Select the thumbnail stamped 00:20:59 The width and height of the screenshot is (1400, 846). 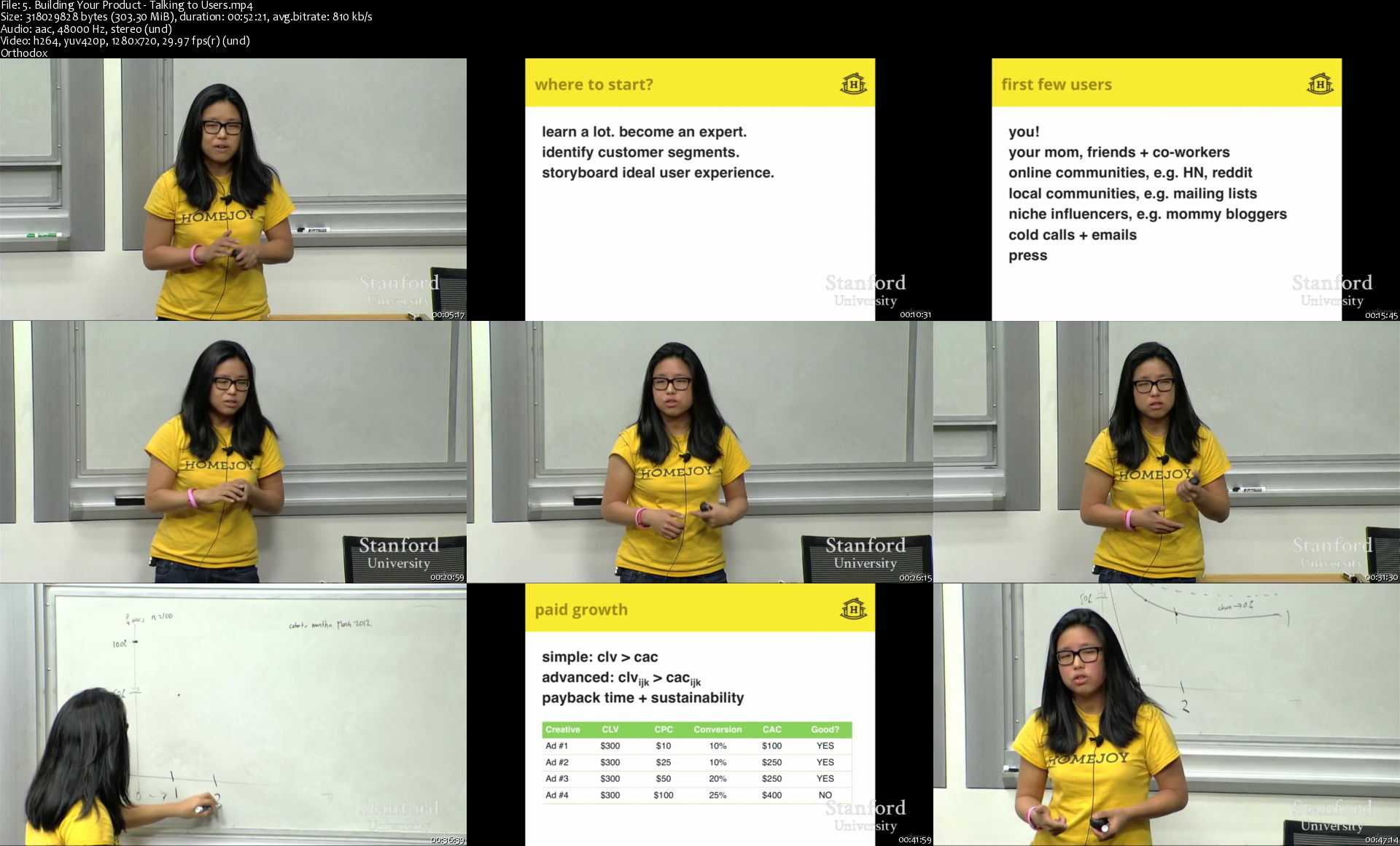tap(233, 452)
